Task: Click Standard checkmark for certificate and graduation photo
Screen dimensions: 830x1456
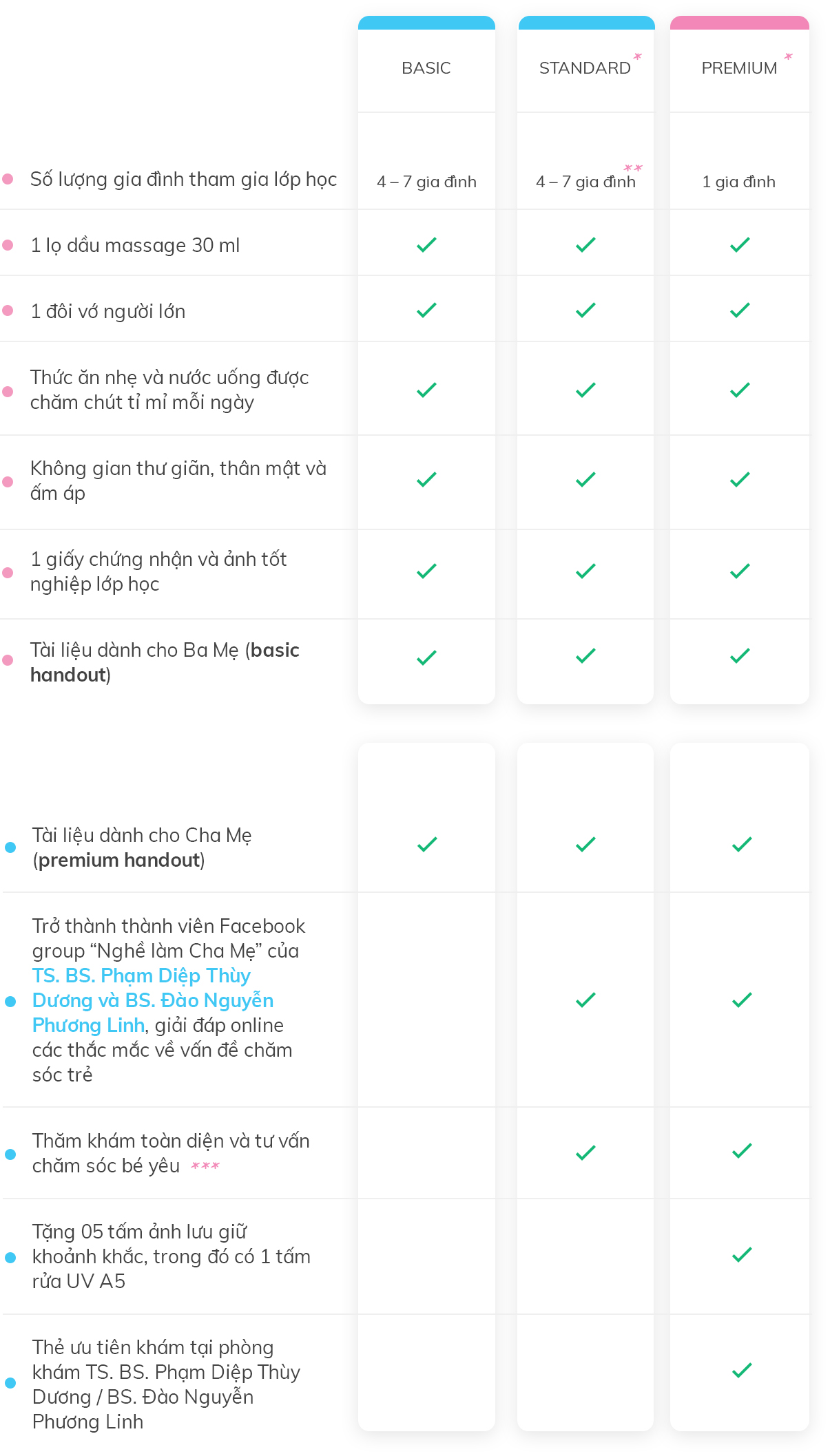Action: (x=585, y=571)
